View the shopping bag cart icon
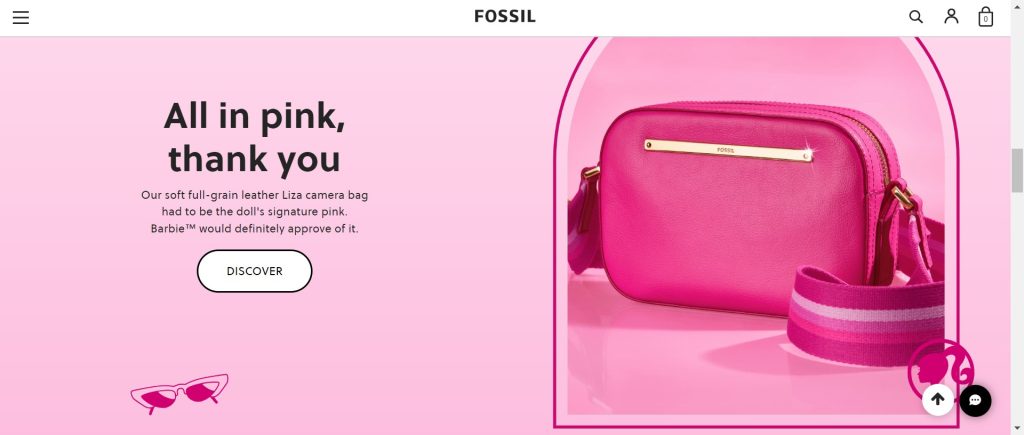Screen dimensions: 1024x435 point(985,17)
